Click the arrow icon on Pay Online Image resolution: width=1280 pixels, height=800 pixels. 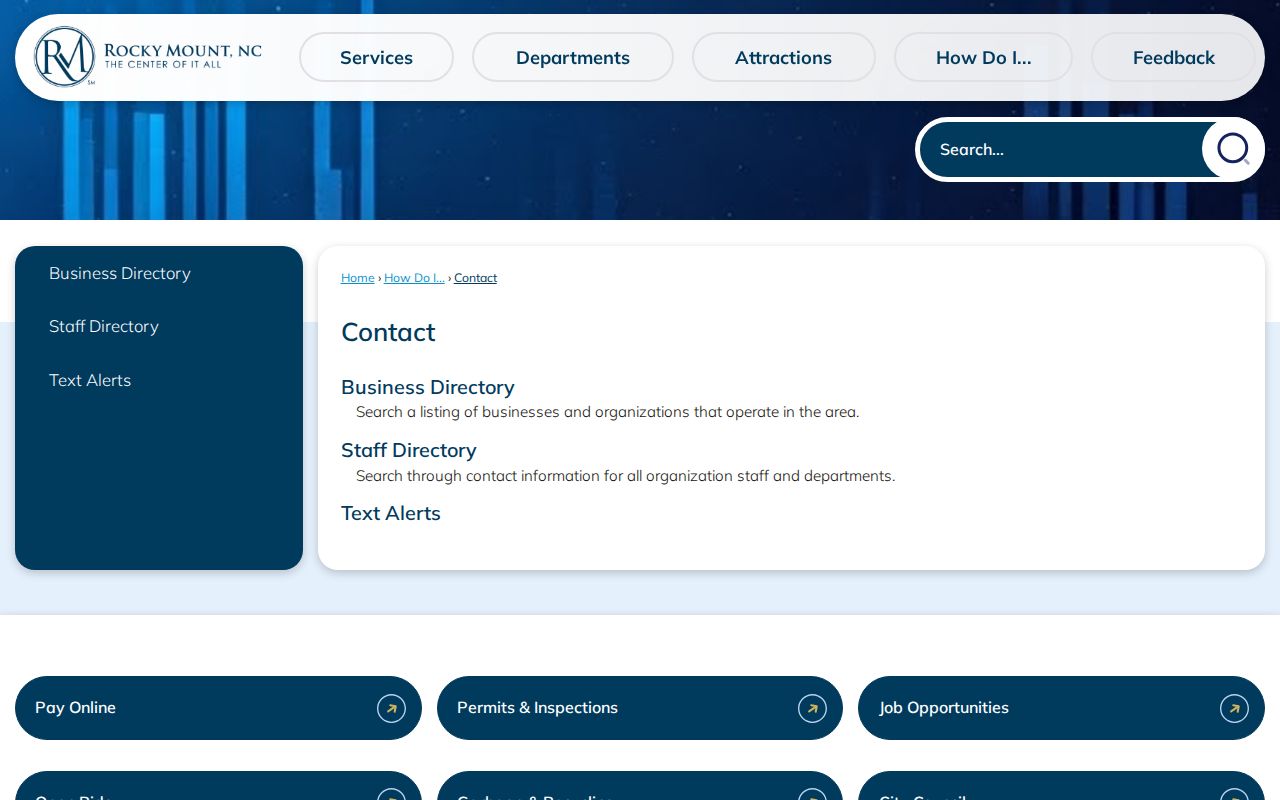pyautogui.click(x=391, y=708)
